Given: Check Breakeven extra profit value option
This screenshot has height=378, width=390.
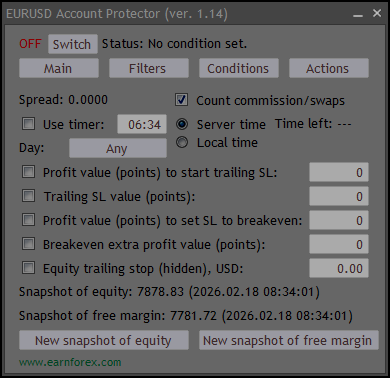Looking at the screenshot, I should coord(28,244).
